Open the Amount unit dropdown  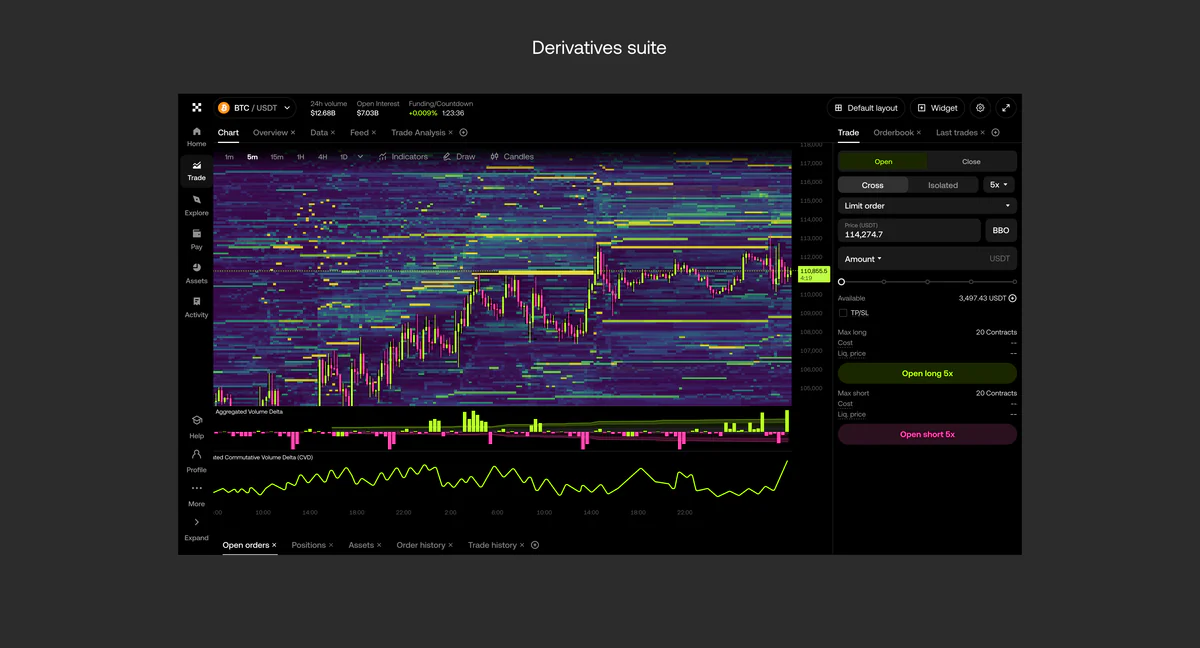[863, 259]
